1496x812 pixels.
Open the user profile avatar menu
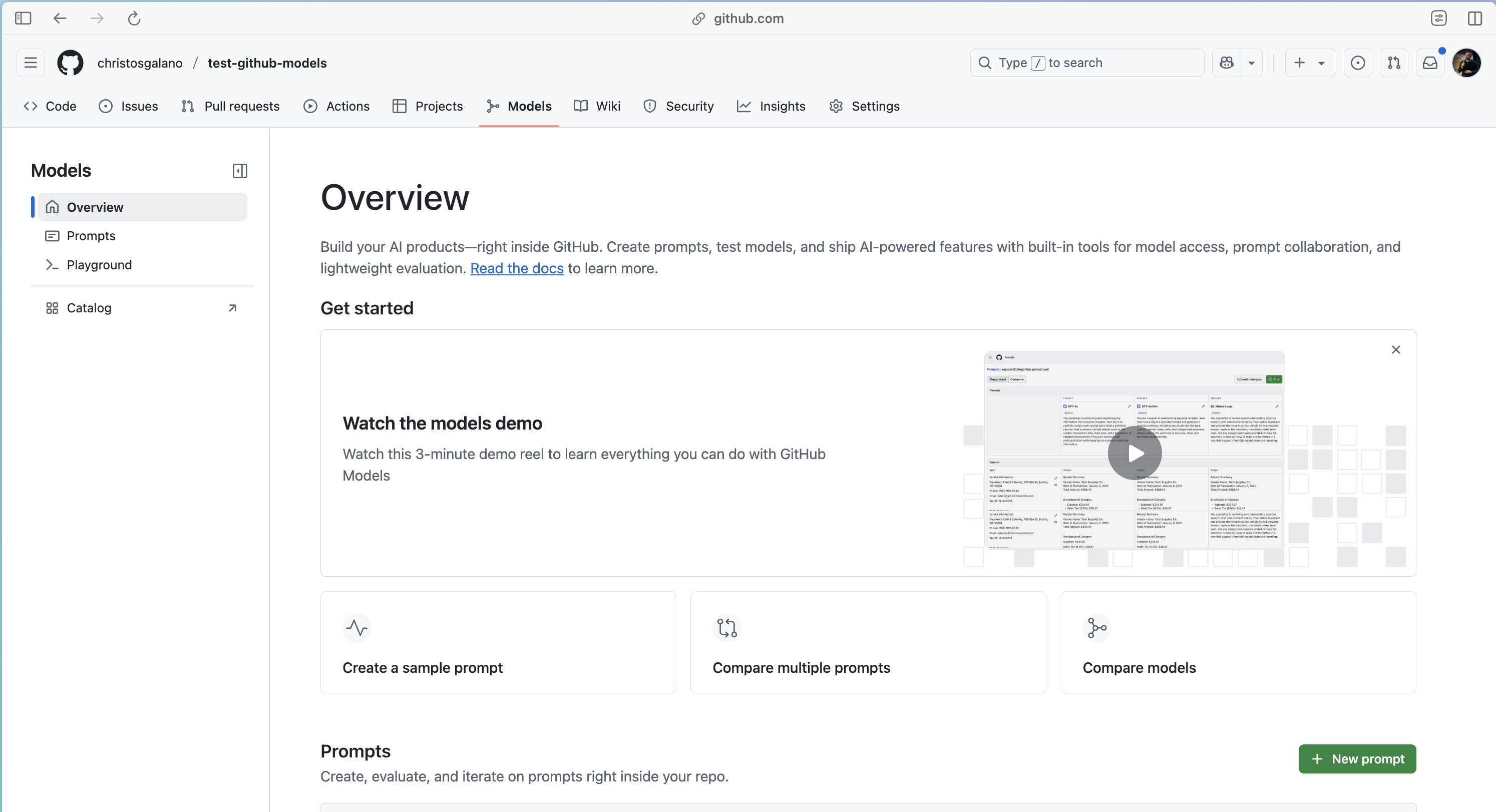click(1466, 63)
